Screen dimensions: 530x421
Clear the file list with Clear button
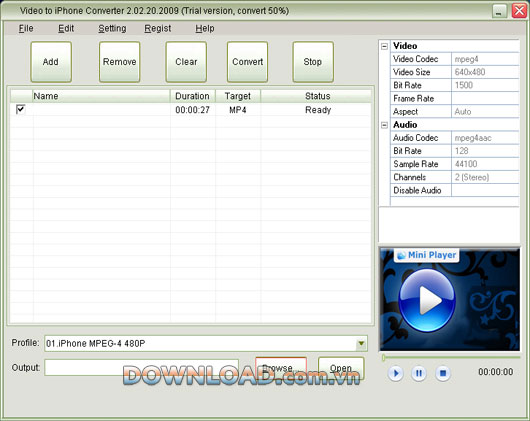(x=186, y=62)
